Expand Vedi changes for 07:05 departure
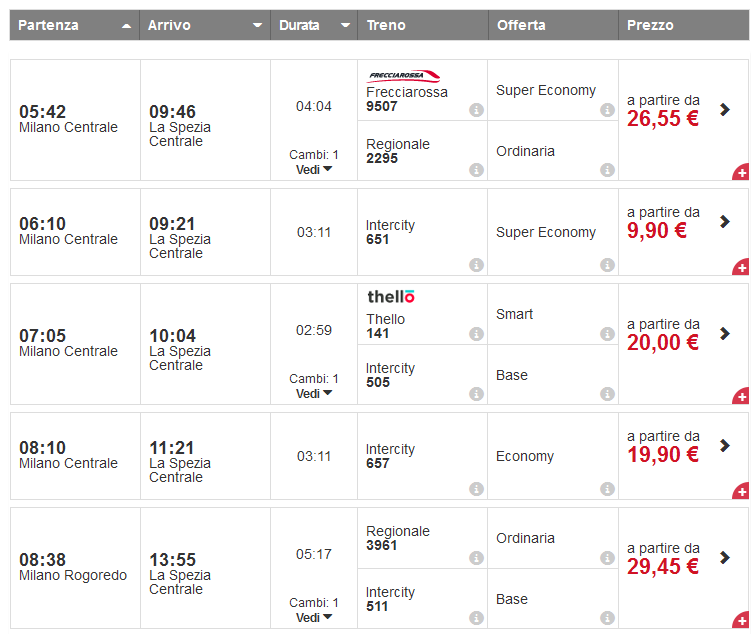This screenshot has height=634, width=754. (x=314, y=394)
